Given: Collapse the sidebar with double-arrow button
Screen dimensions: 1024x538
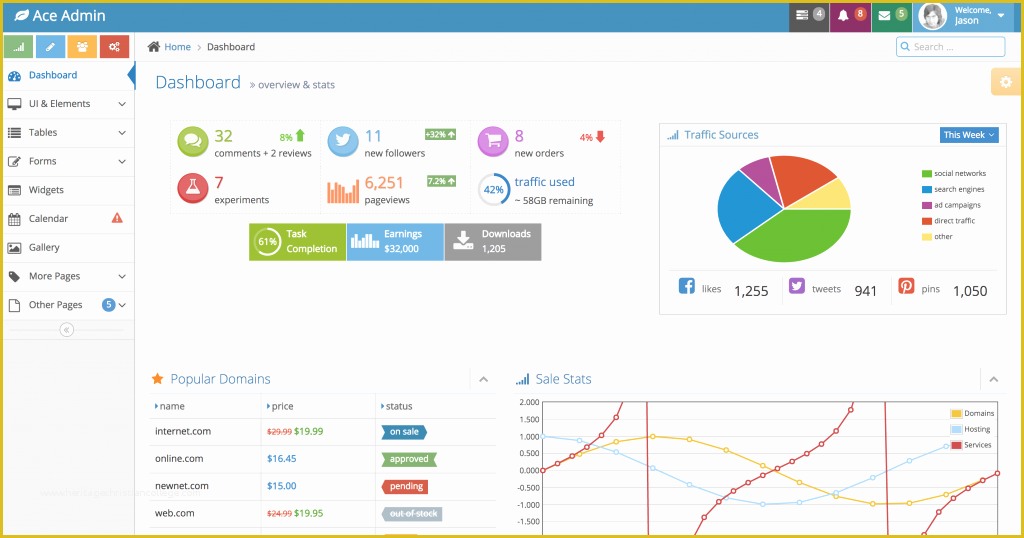Looking at the screenshot, I should pyautogui.click(x=67, y=330).
